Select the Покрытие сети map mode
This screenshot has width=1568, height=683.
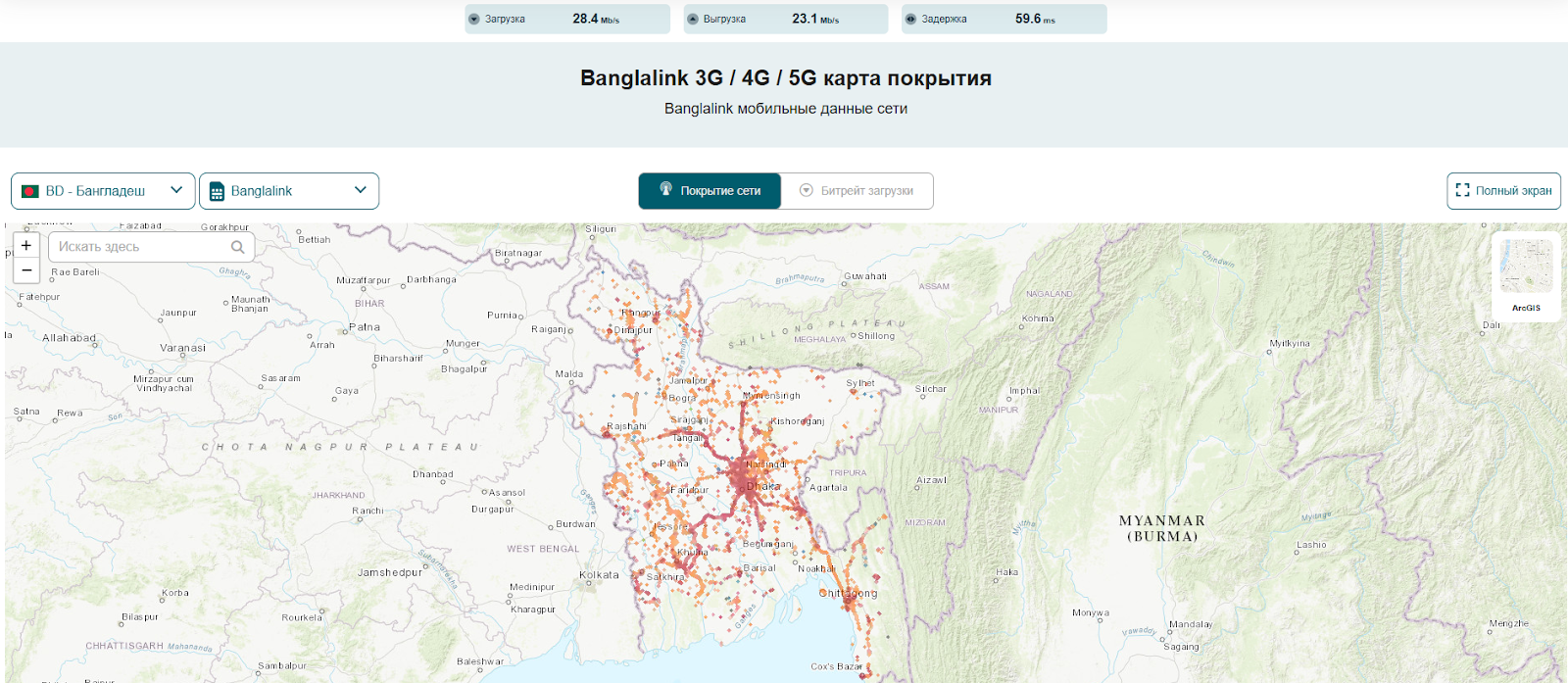tap(710, 191)
